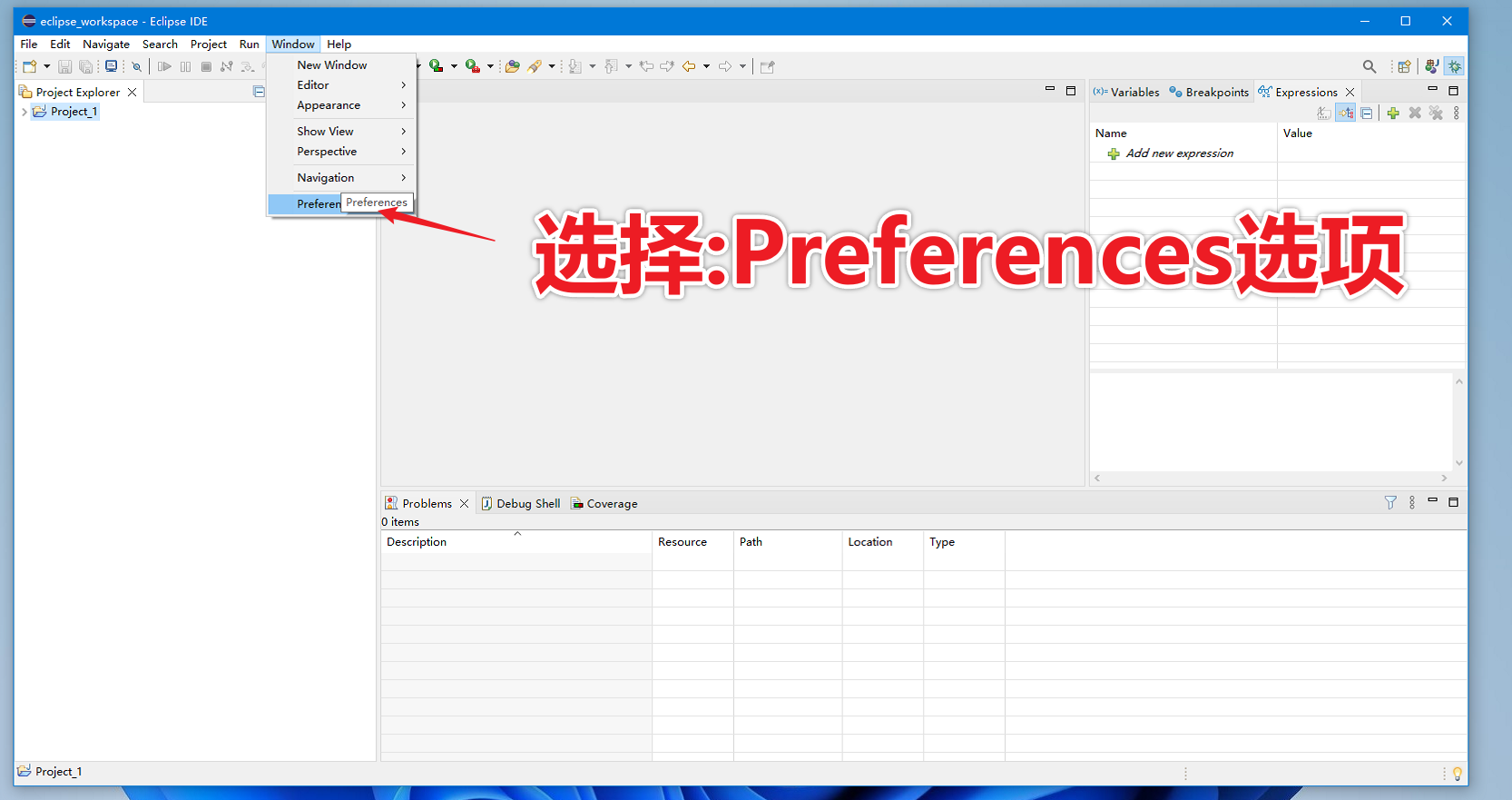Switch to the Breakpoints tab
The width and height of the screenshot is (1512, 800).
[1209, 92]
